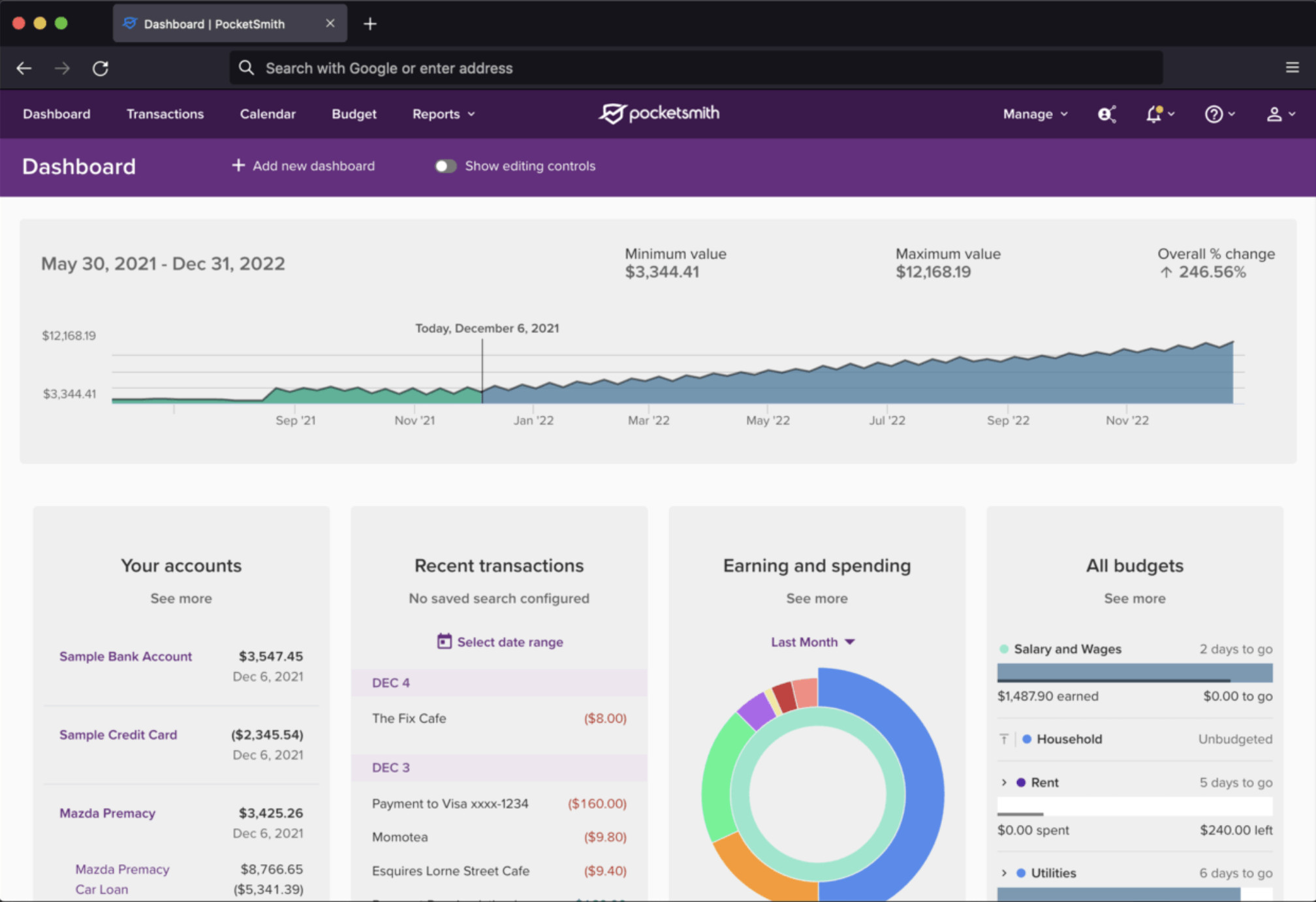The width and height of the screenshot is (1316, 902).
Task: Click Add new dashboard
Action: [304, 166]
